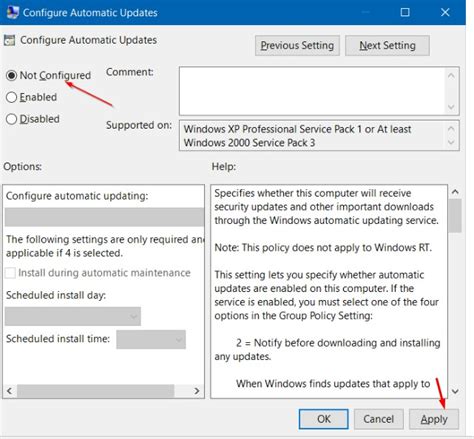Screen dimensions: 474x439
Task: Click Comment box scroll up arrow
Action: [x=451, y=76]
